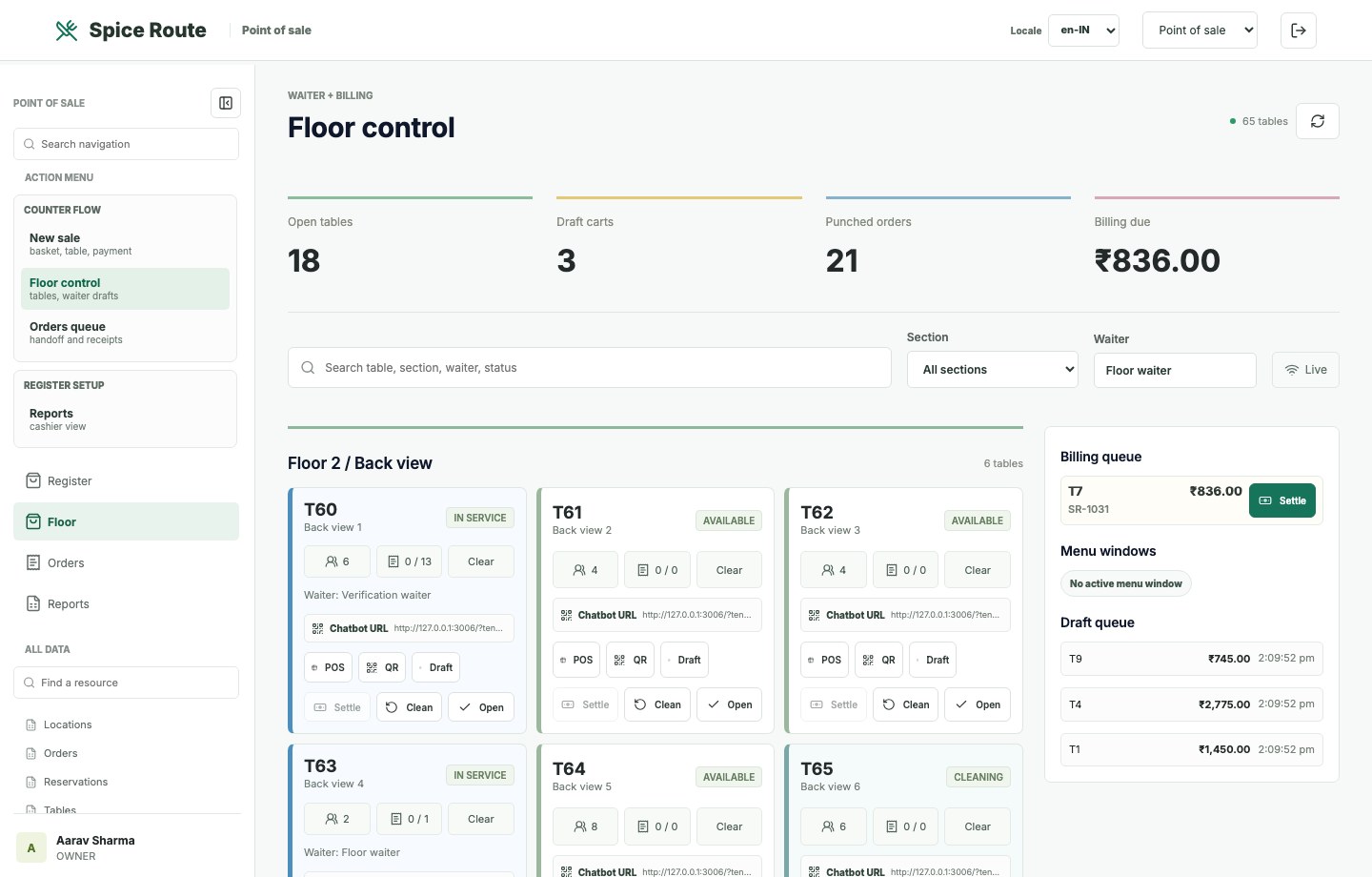Open Orders with the receipt icon
The height and width of the screenshot is (877, 1372).
tap(126, 563)
